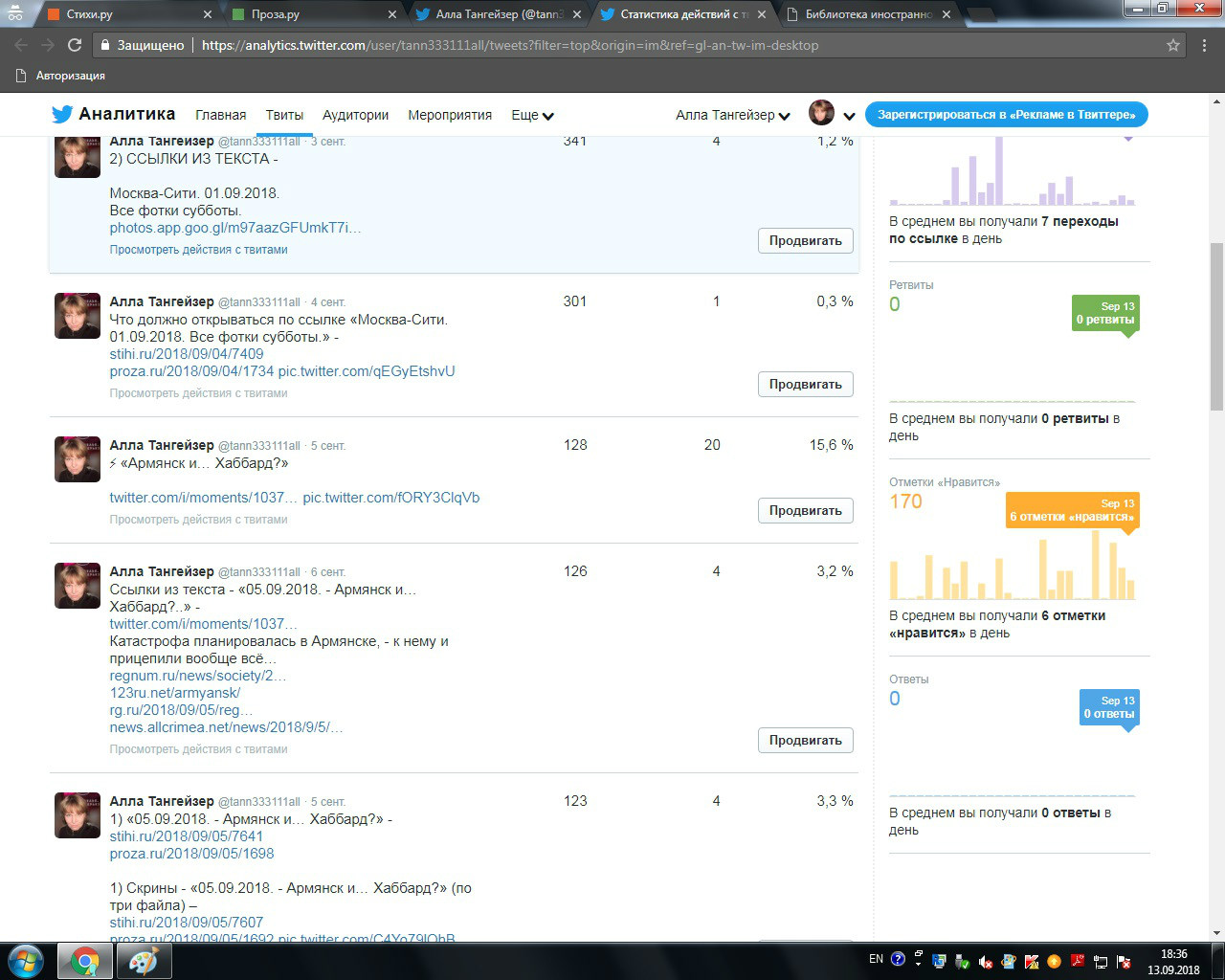Image resolution: width=1225 pixels, height=980 pixels.
Task: Open the pic.twitter.com/fORY3ClqVb link
Action: (391, 498)
